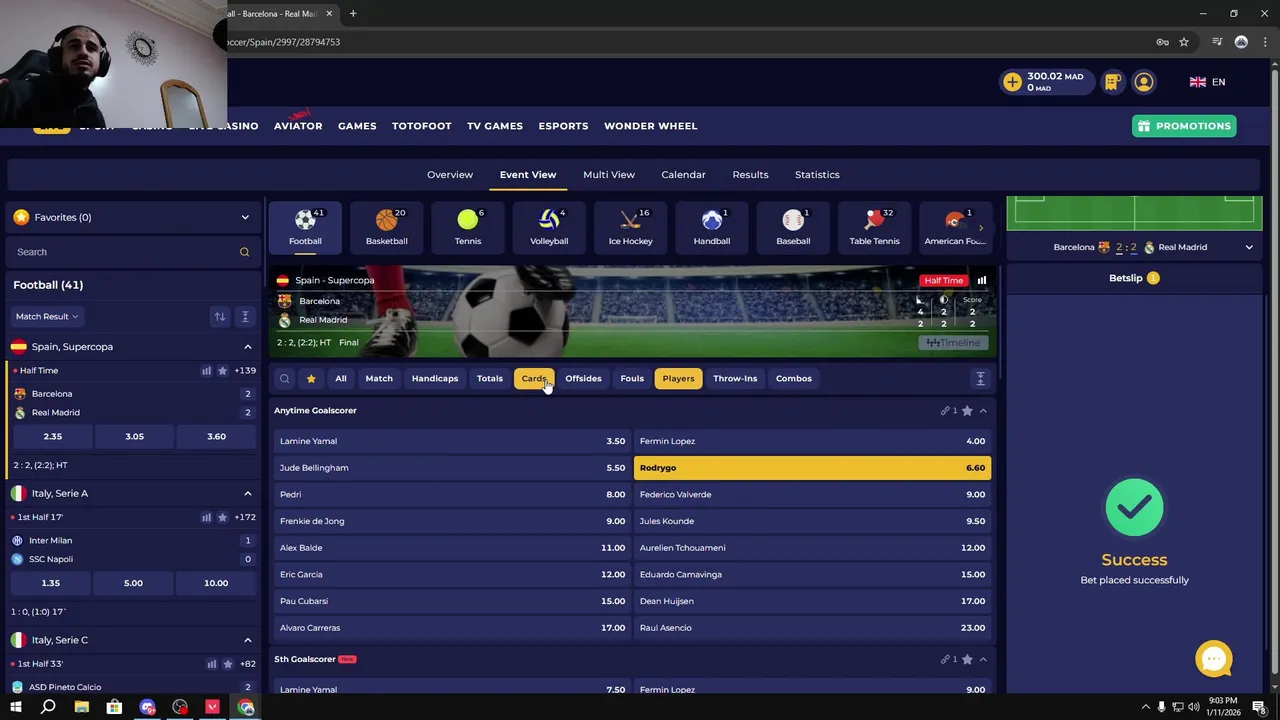Collapse the Italy, Serie A league

(x=248, y=494)
